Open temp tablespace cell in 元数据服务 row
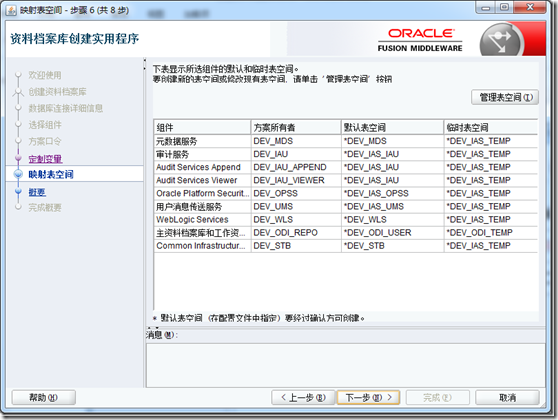This screenshot has width=558, height=420. (x=491, y=141)
